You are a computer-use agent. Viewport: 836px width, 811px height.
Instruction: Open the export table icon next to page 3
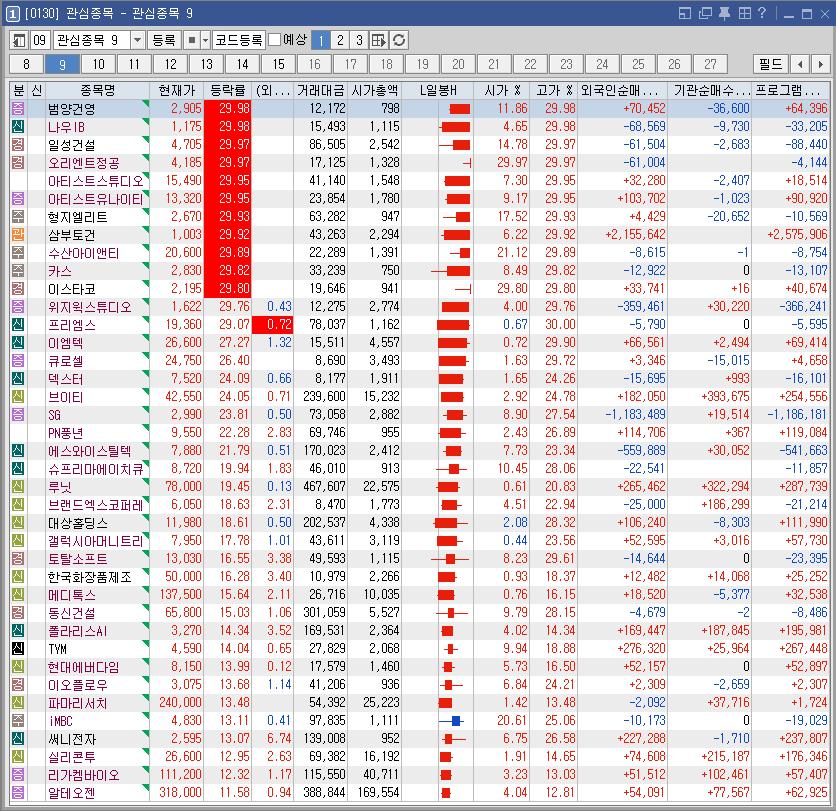(378, 41)
